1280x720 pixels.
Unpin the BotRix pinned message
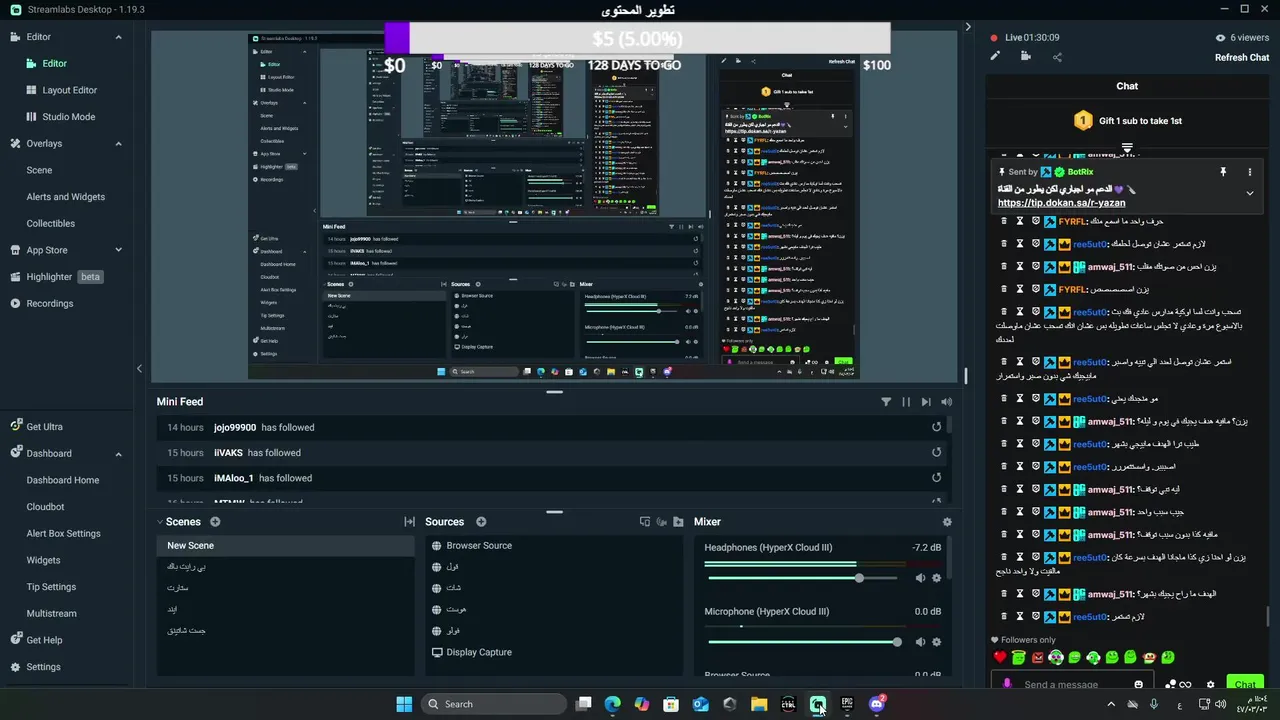coord(1223,172)
